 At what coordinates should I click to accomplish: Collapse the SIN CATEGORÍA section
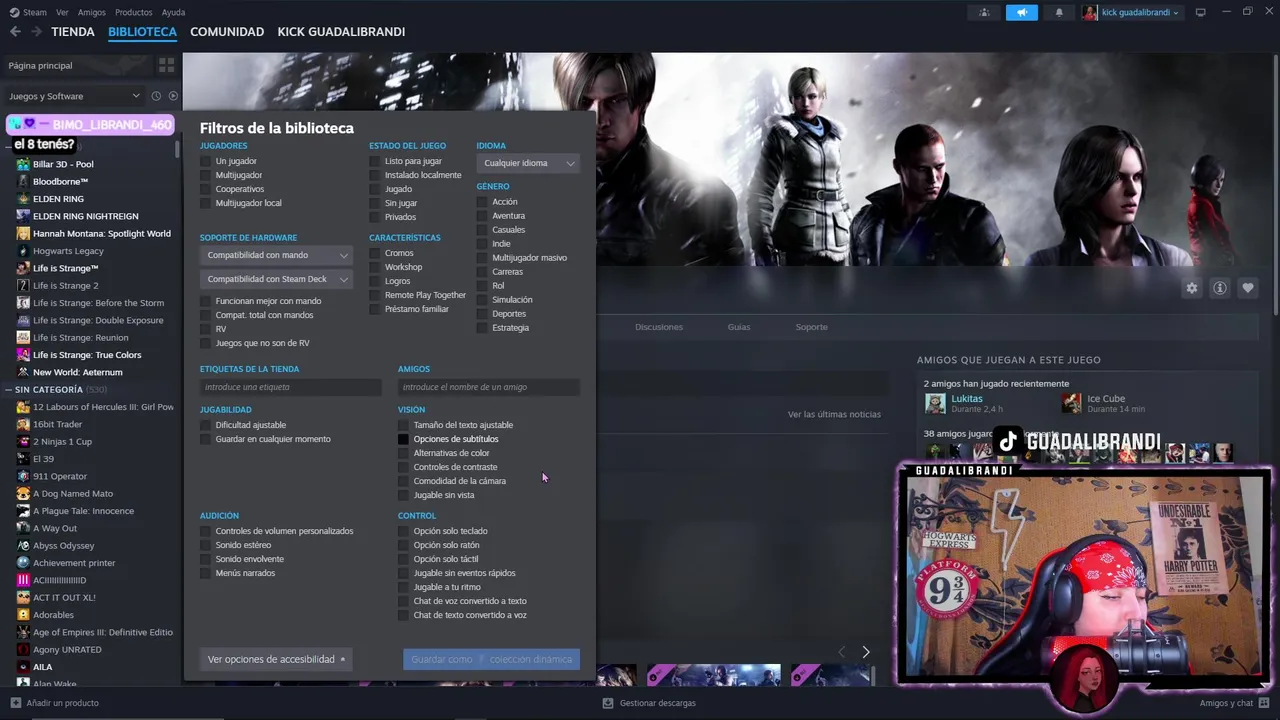9,390
